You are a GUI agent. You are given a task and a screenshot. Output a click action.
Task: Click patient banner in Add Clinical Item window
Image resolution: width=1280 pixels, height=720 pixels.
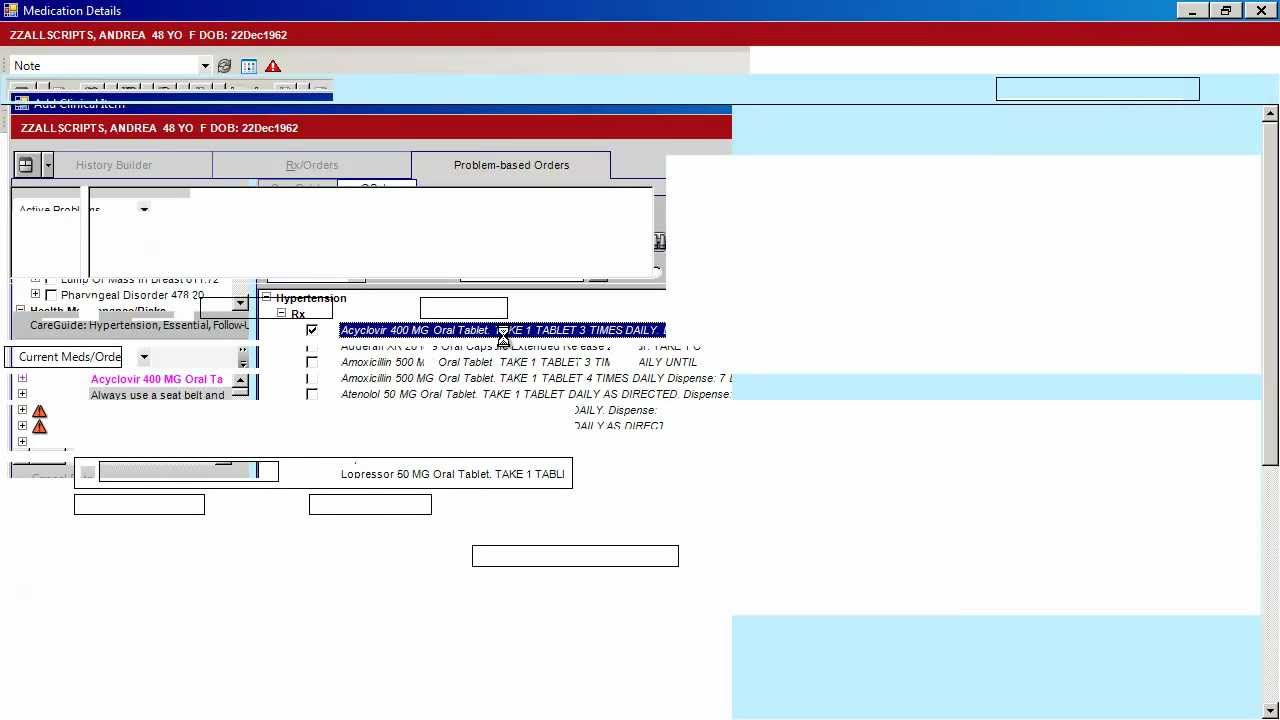pyautogui.click(x=371, y=128)
